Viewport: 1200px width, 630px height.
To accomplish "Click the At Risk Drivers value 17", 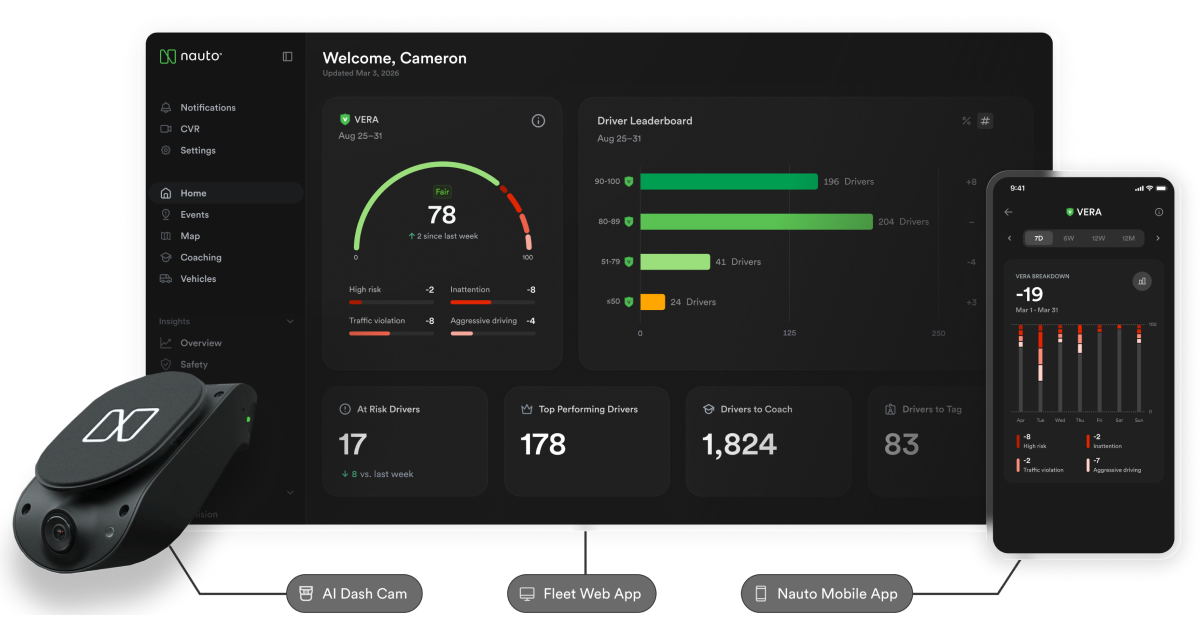I will pos(353,444).
